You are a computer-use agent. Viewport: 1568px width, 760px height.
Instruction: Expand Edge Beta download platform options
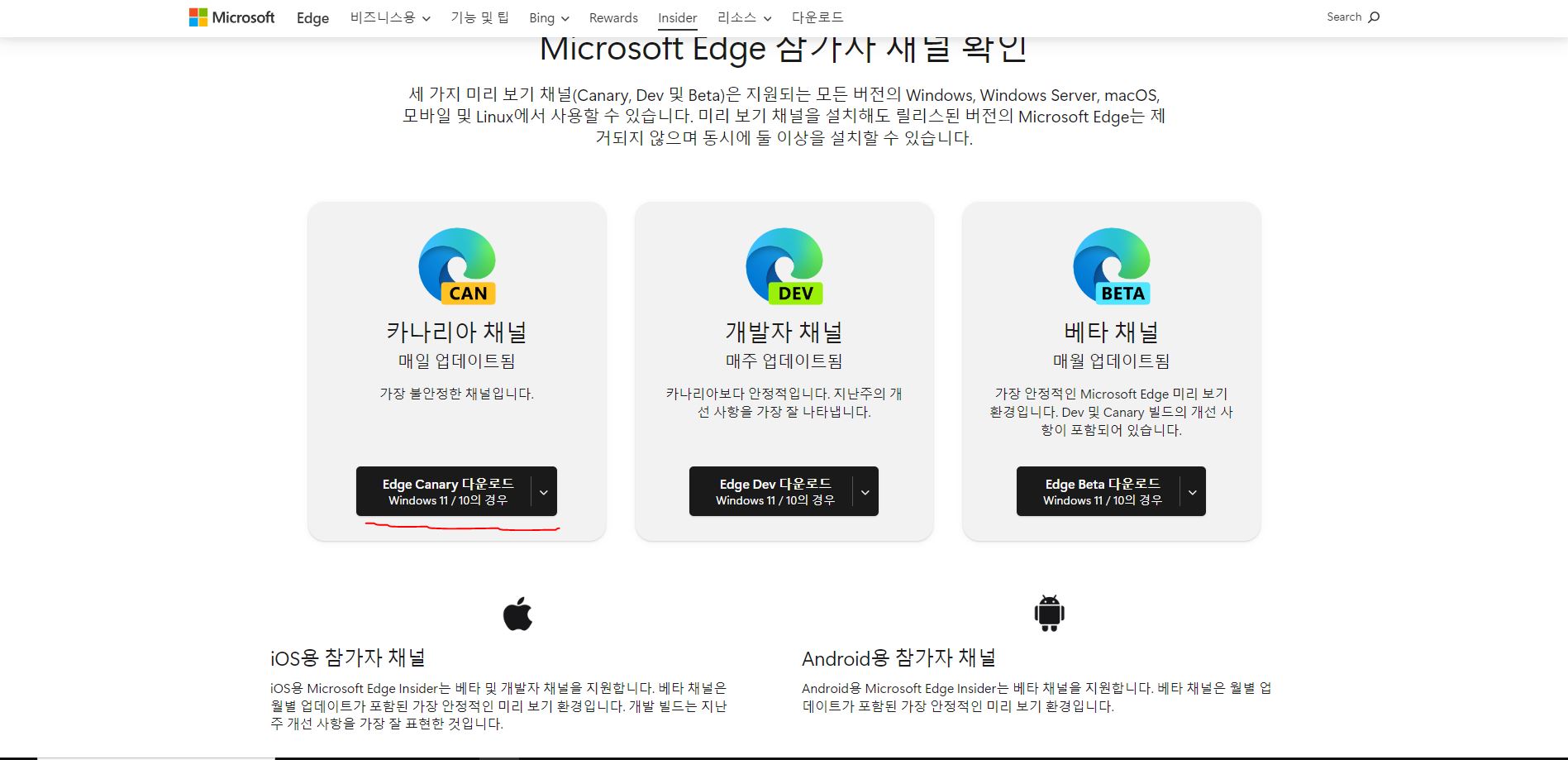click(x=1193, y=491)
